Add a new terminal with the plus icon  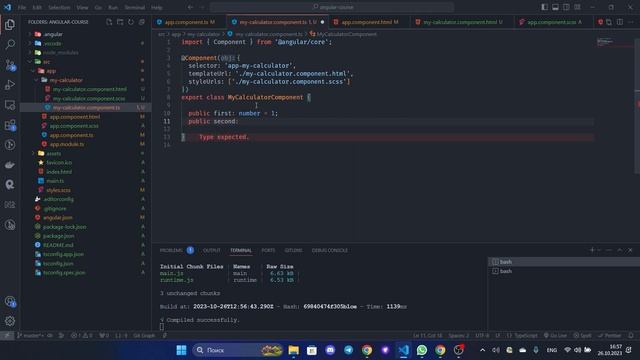click(x=592, y=250)
